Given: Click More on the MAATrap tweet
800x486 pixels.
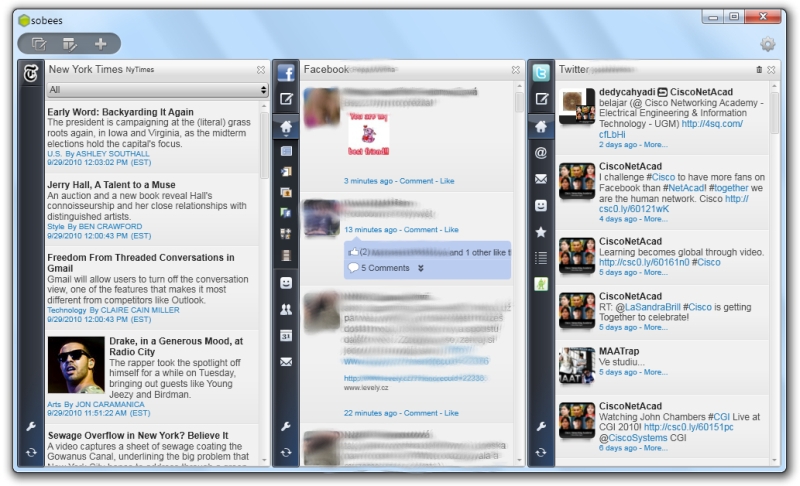Looking at the screenshot, I should point(656,372).
